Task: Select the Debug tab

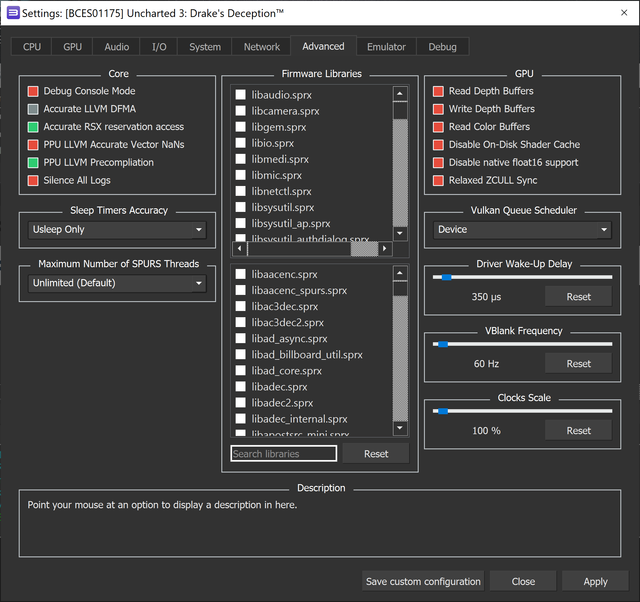Action: [x=442, y=47]
